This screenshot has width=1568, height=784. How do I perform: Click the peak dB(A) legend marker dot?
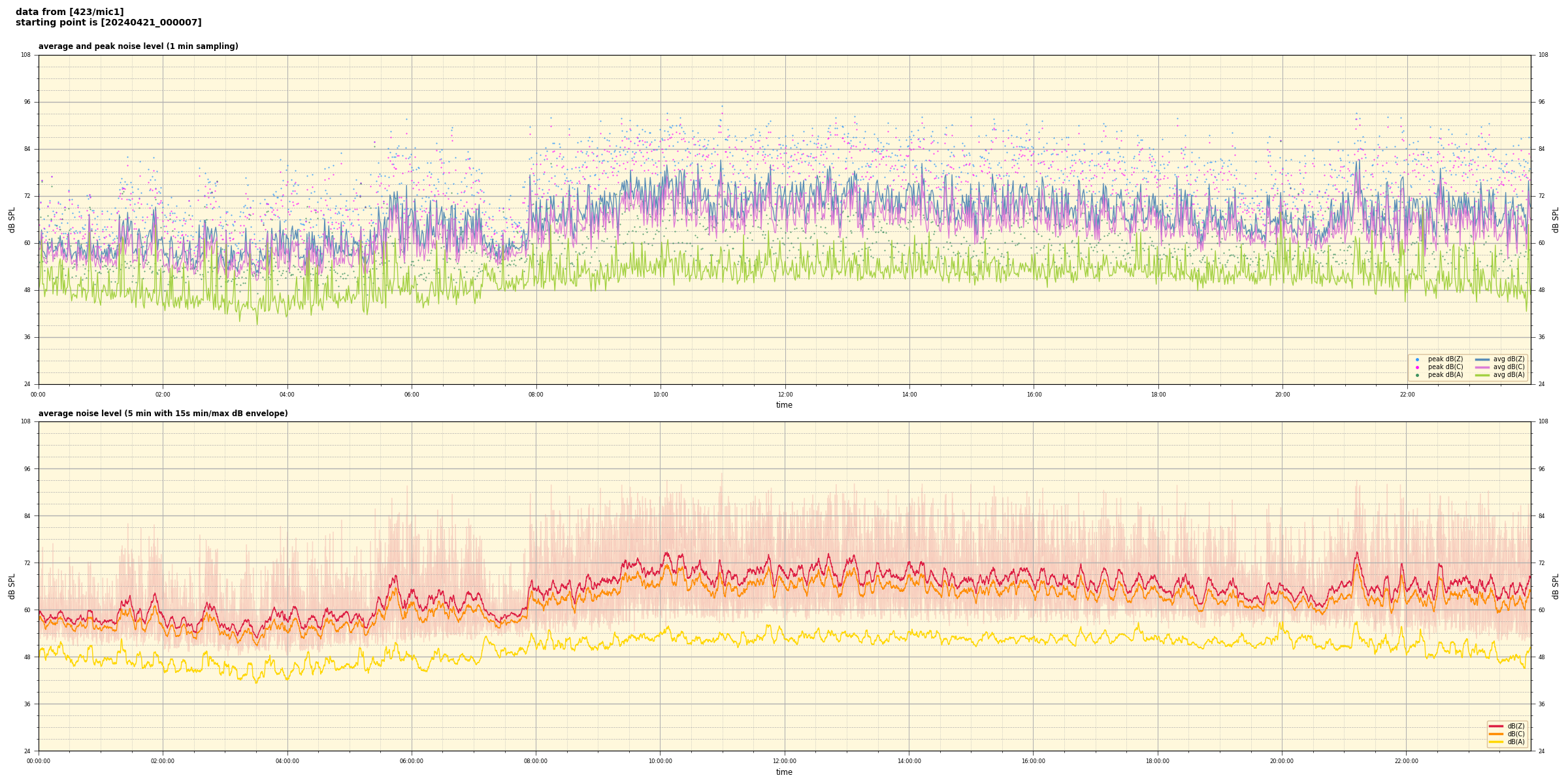1417,375
